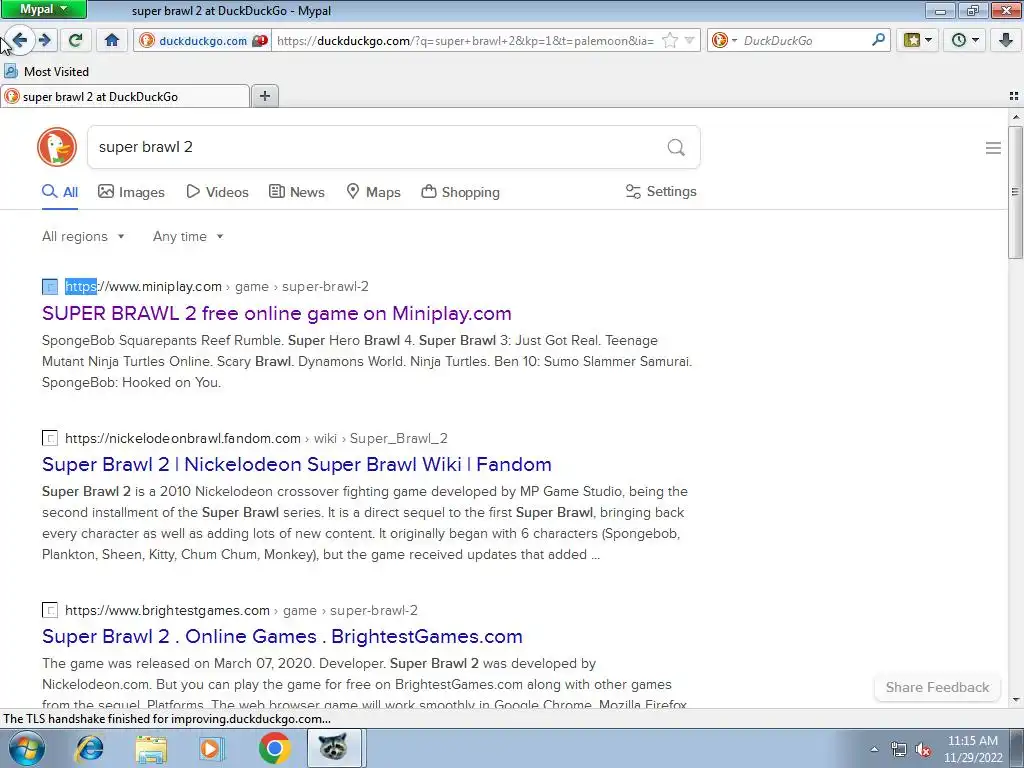Launch Internet Explorer from the taskbar
Screen dimensions: 1024x768
click(89, 748)
